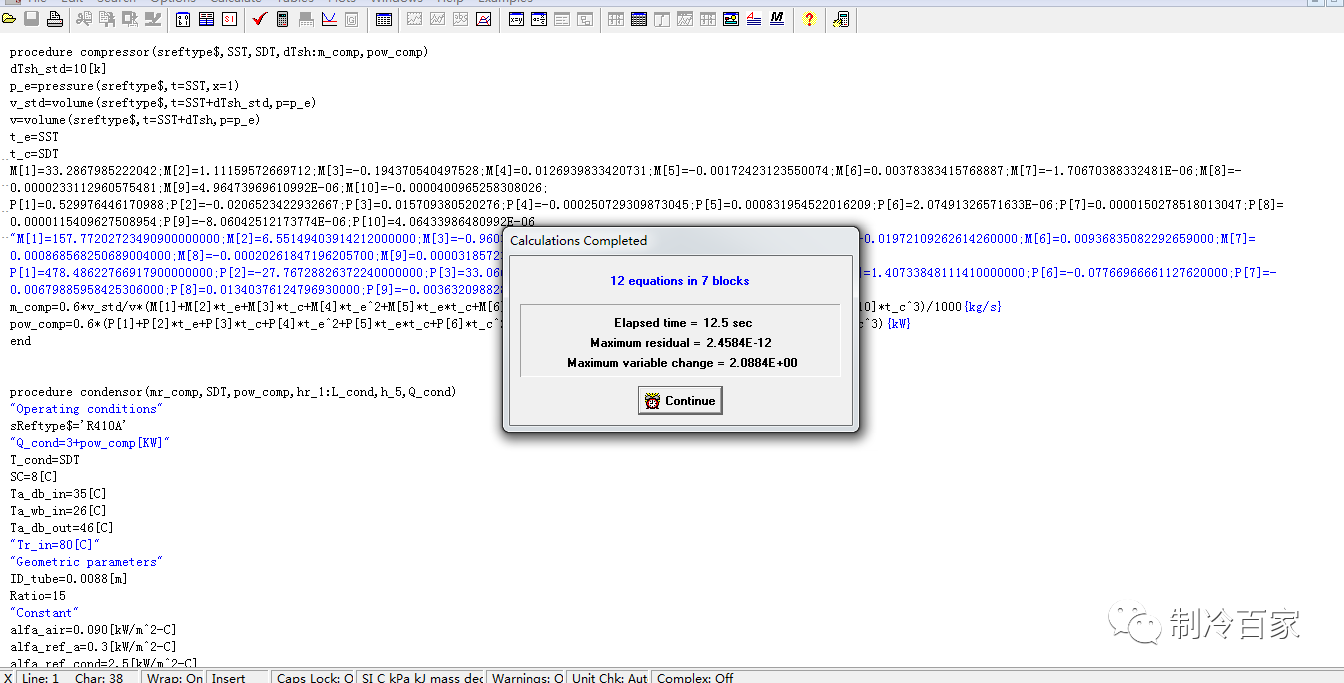Open the Diagram window icon
The height and width of the screenshot is (683, 1344).
[731, 19]
